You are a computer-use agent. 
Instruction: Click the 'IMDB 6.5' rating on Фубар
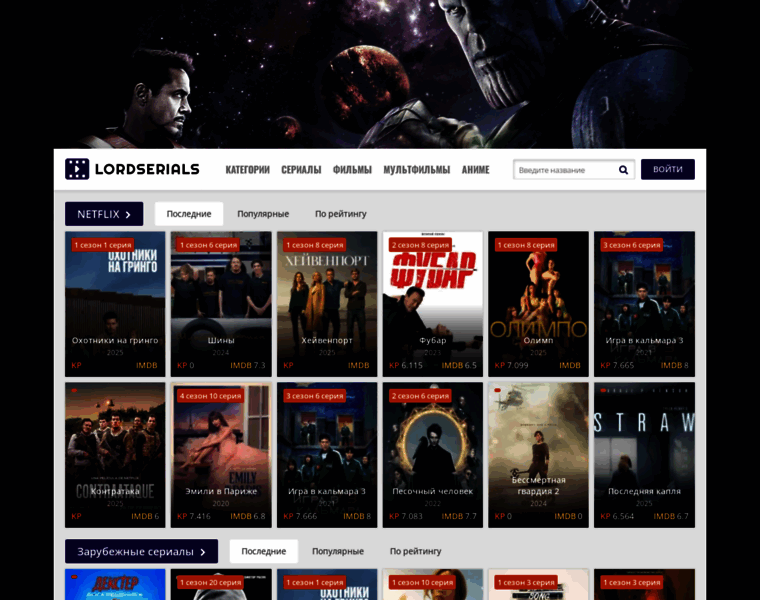pos(459,365)
